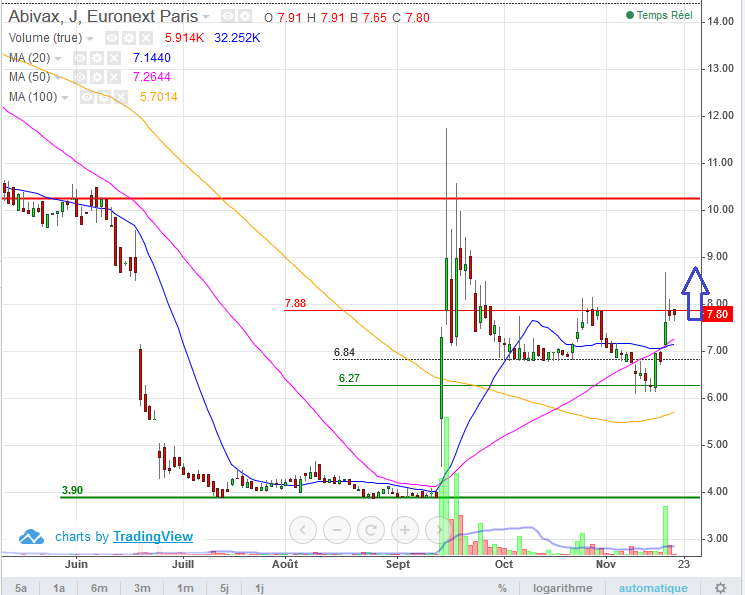Click the Nov label on time axis

click(606, 564)
